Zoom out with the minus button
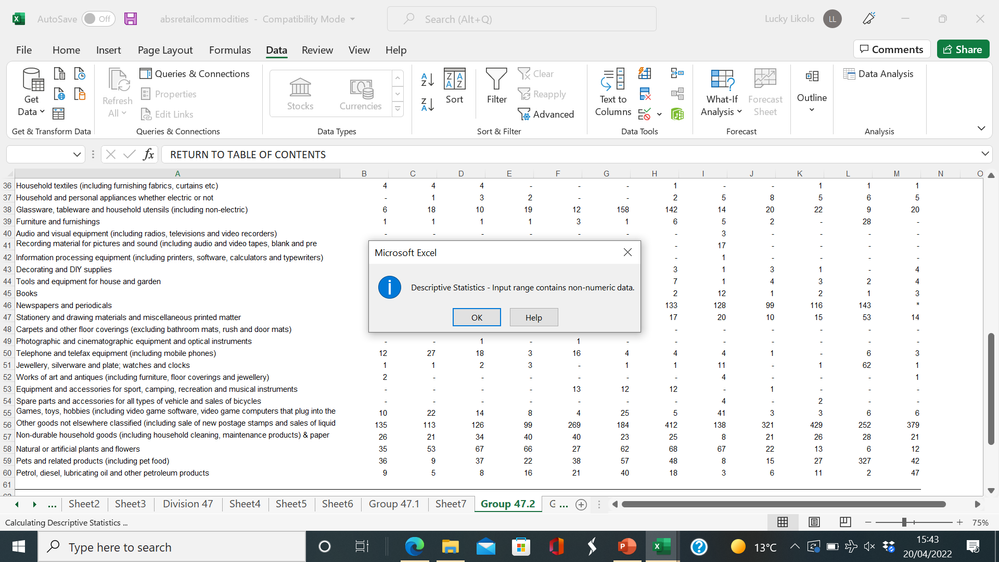The height and width of the screenshot is (562, 999). [868, 522]
